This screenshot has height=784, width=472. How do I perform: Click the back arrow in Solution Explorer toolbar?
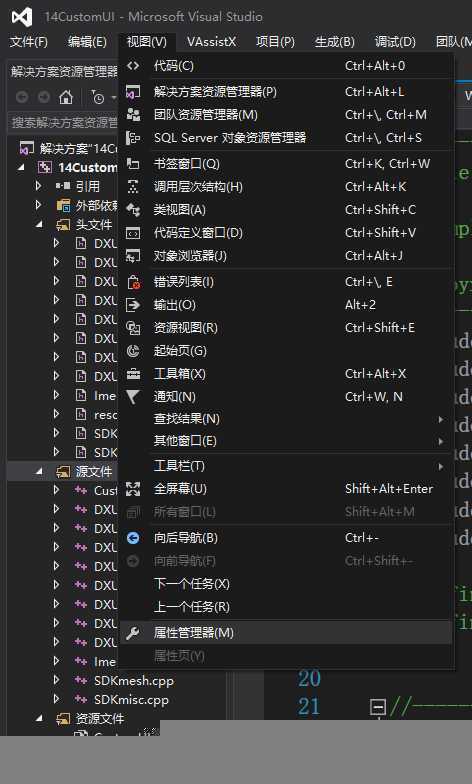22,96
